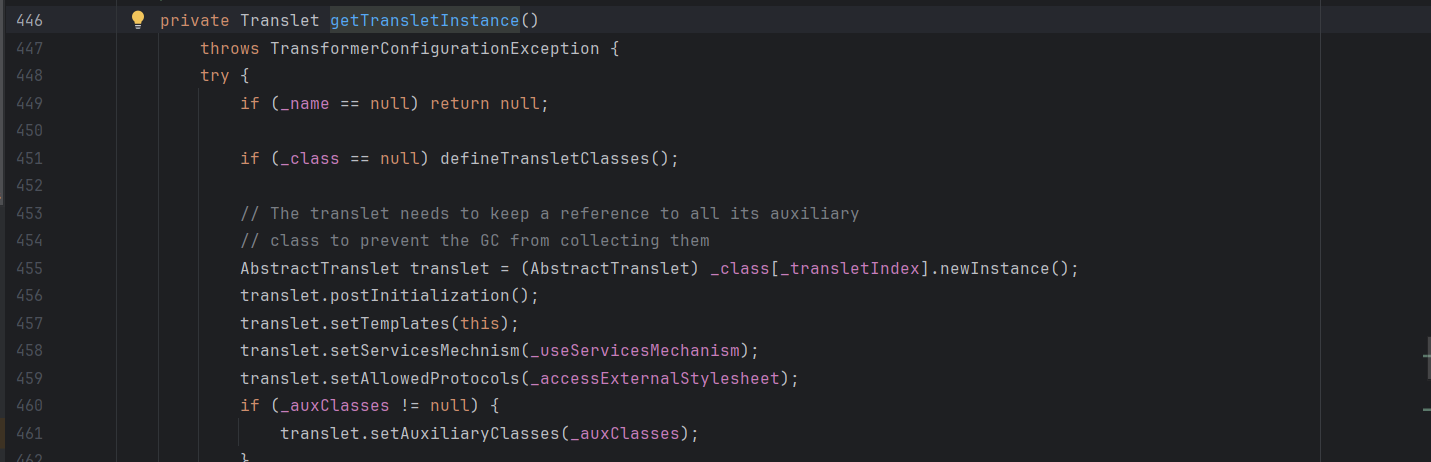
Task: Click the comment on line 453
Action: (549, 214)
